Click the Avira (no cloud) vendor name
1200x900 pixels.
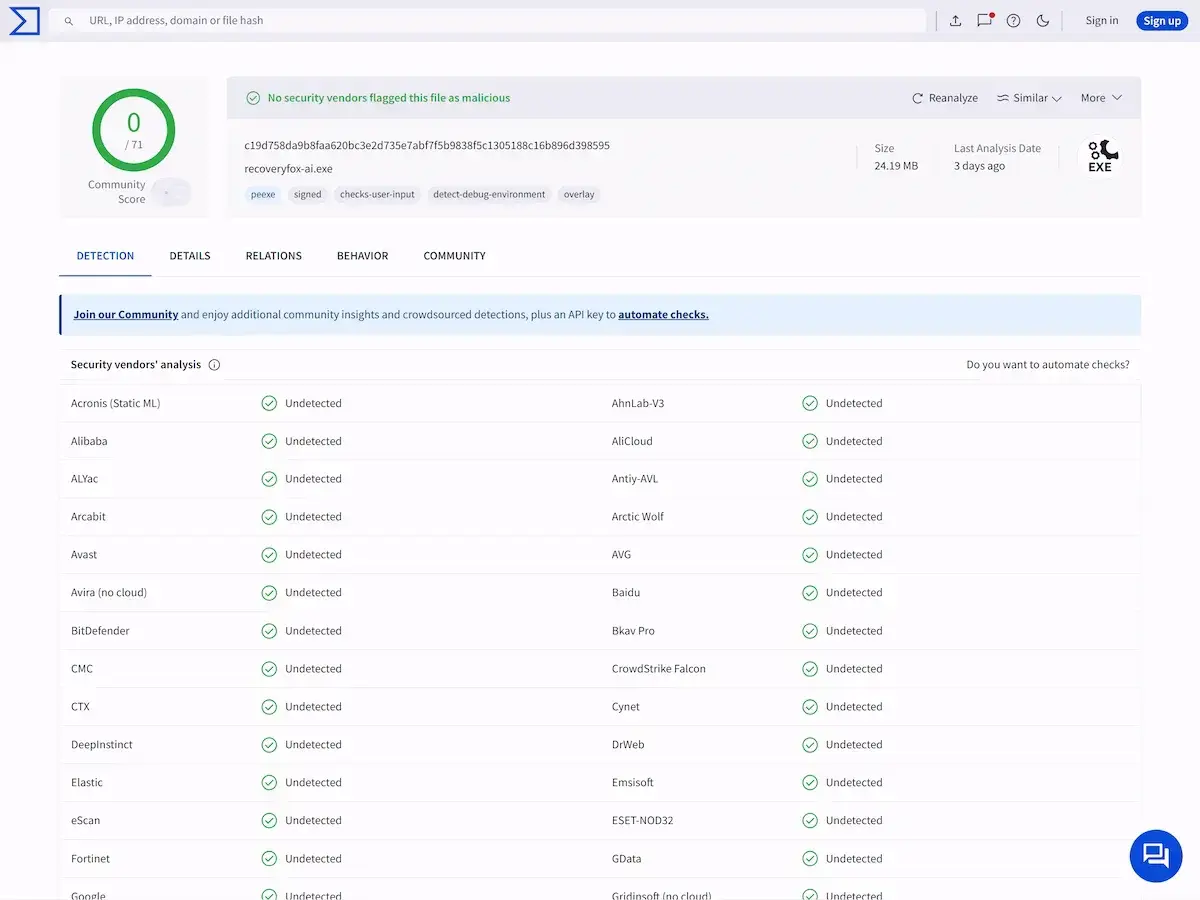(109, 593)
